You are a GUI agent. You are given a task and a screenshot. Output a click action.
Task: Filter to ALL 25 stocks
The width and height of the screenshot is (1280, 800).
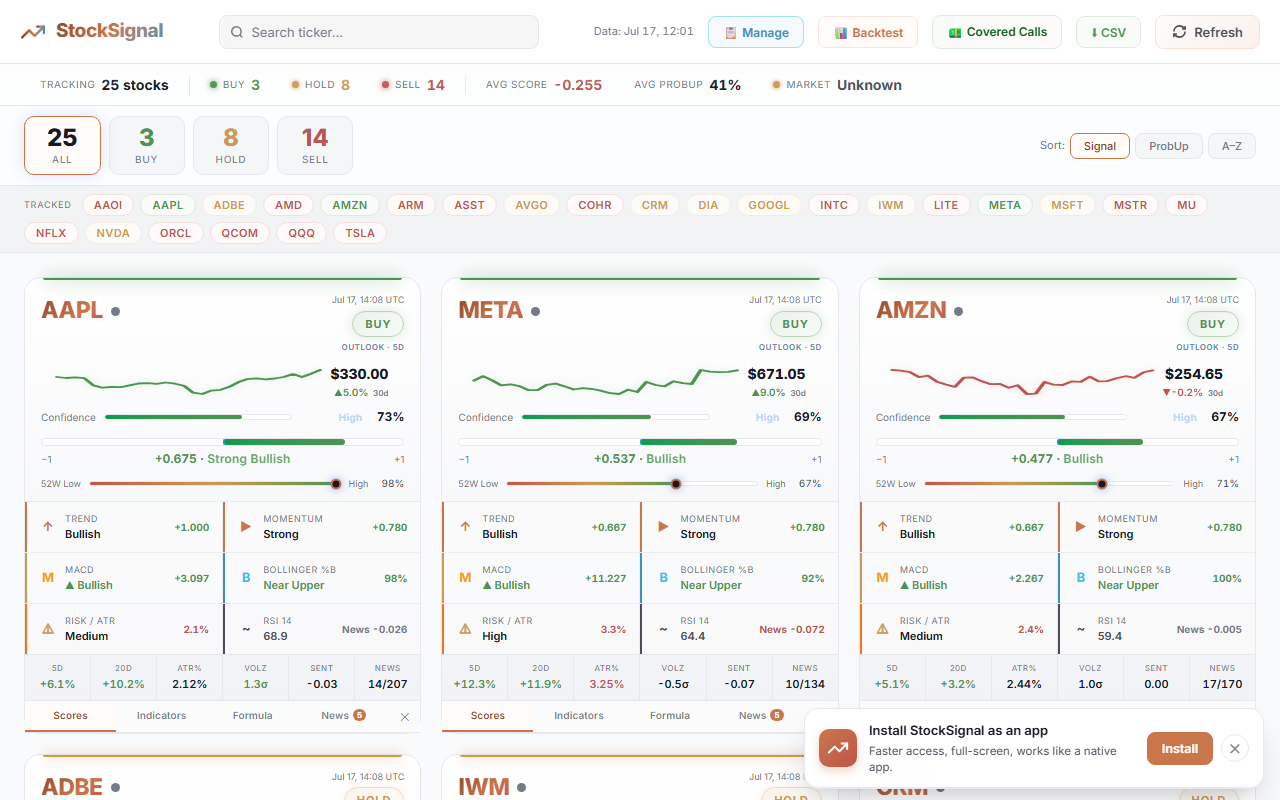tap(62, 145)
